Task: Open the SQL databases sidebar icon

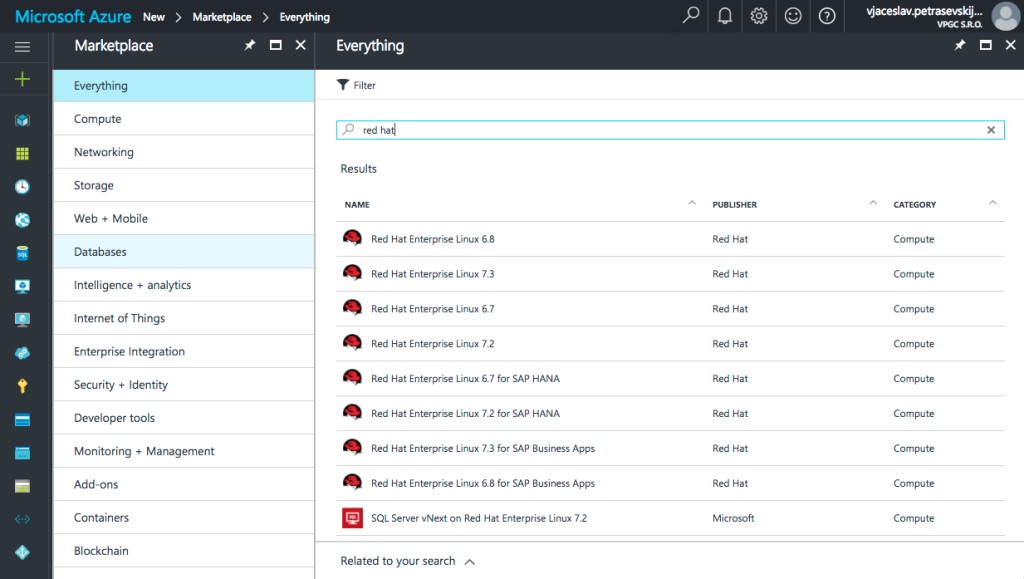Action: pos(22,253)
